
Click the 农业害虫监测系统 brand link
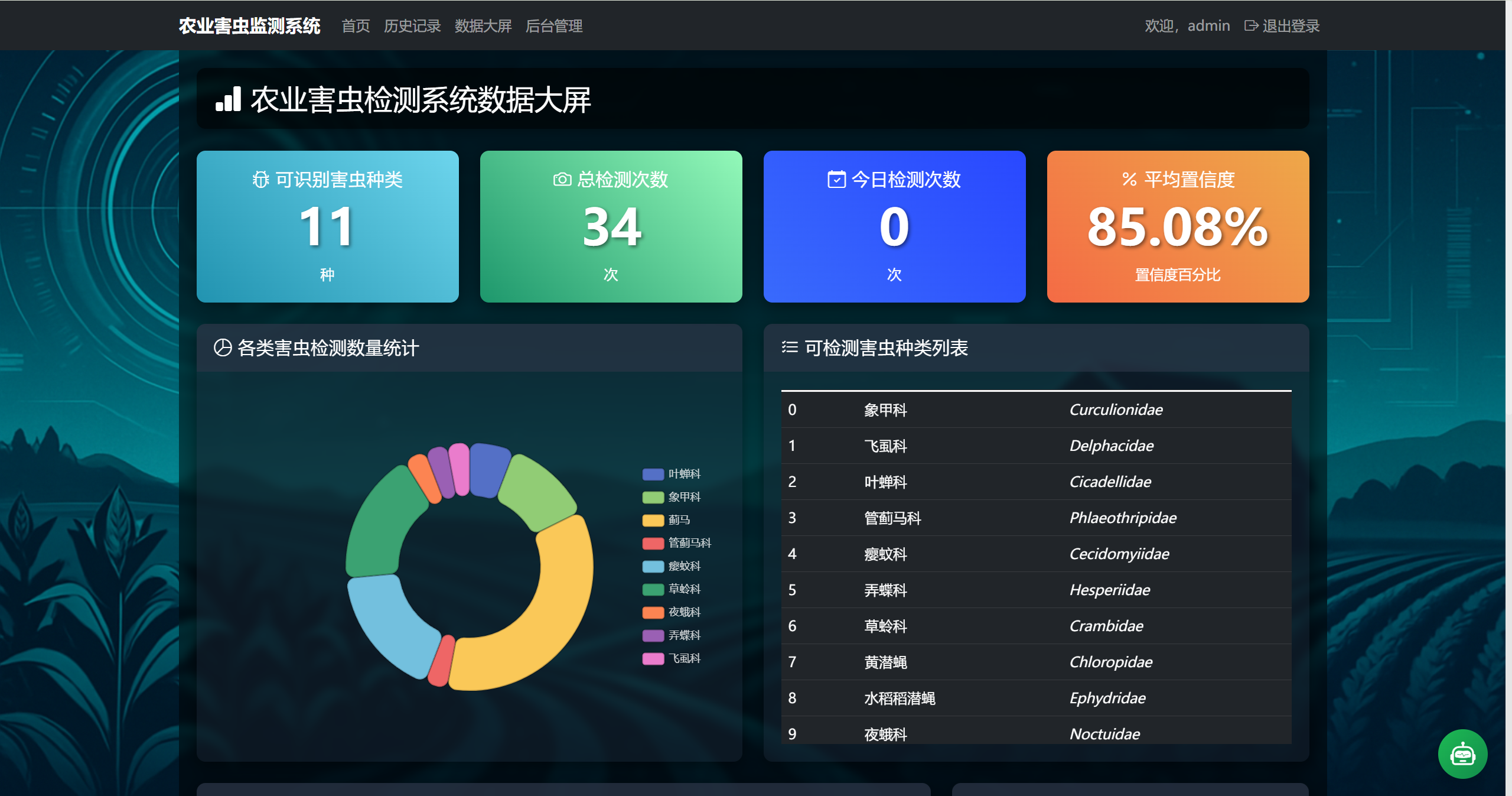click(249, 26)
